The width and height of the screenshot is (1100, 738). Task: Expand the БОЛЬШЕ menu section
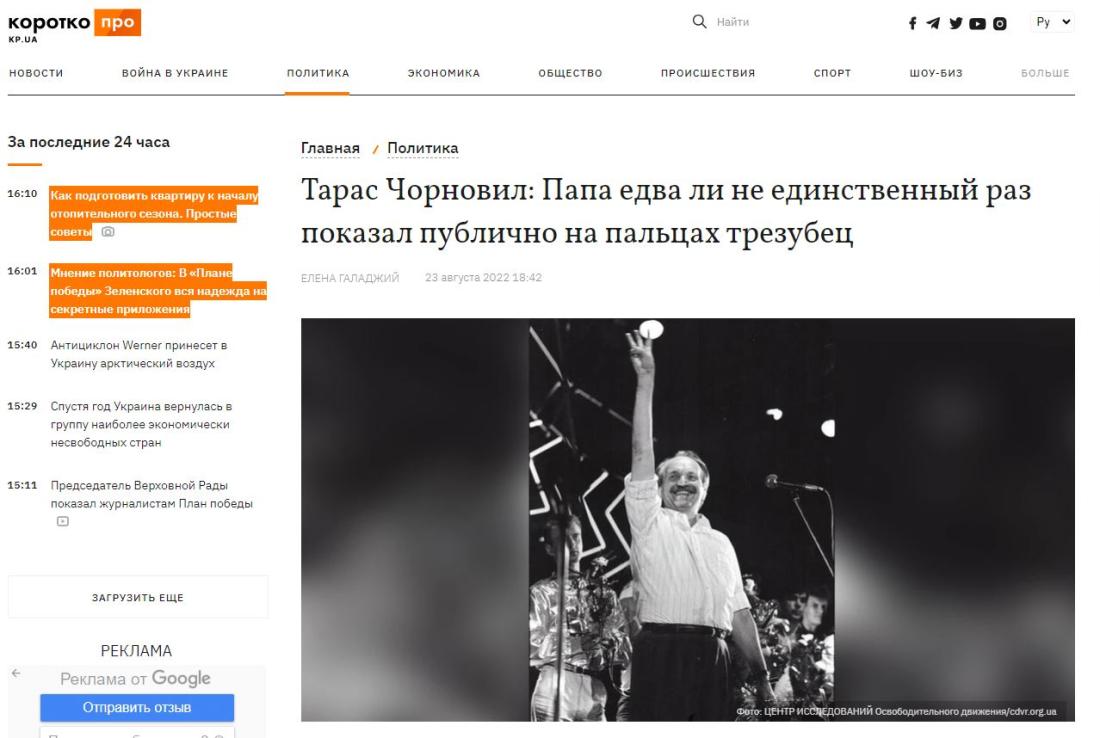(x=1045, y=73)
